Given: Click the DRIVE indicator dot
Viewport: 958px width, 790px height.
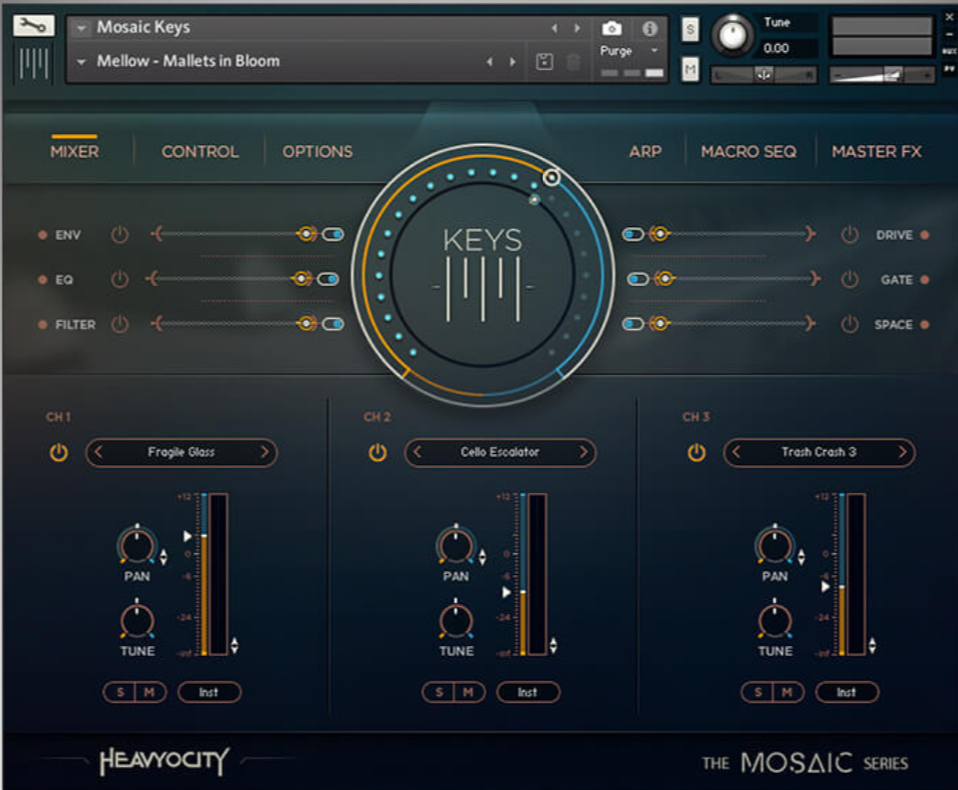Looking at the screenshot, I should 924,235.
